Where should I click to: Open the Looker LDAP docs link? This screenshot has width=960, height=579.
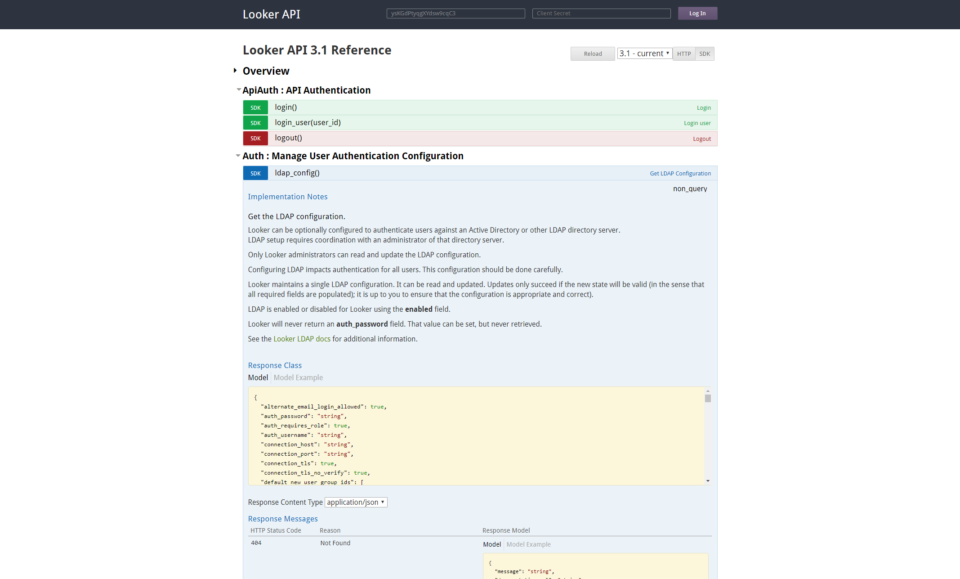click(x=302, y=338)
